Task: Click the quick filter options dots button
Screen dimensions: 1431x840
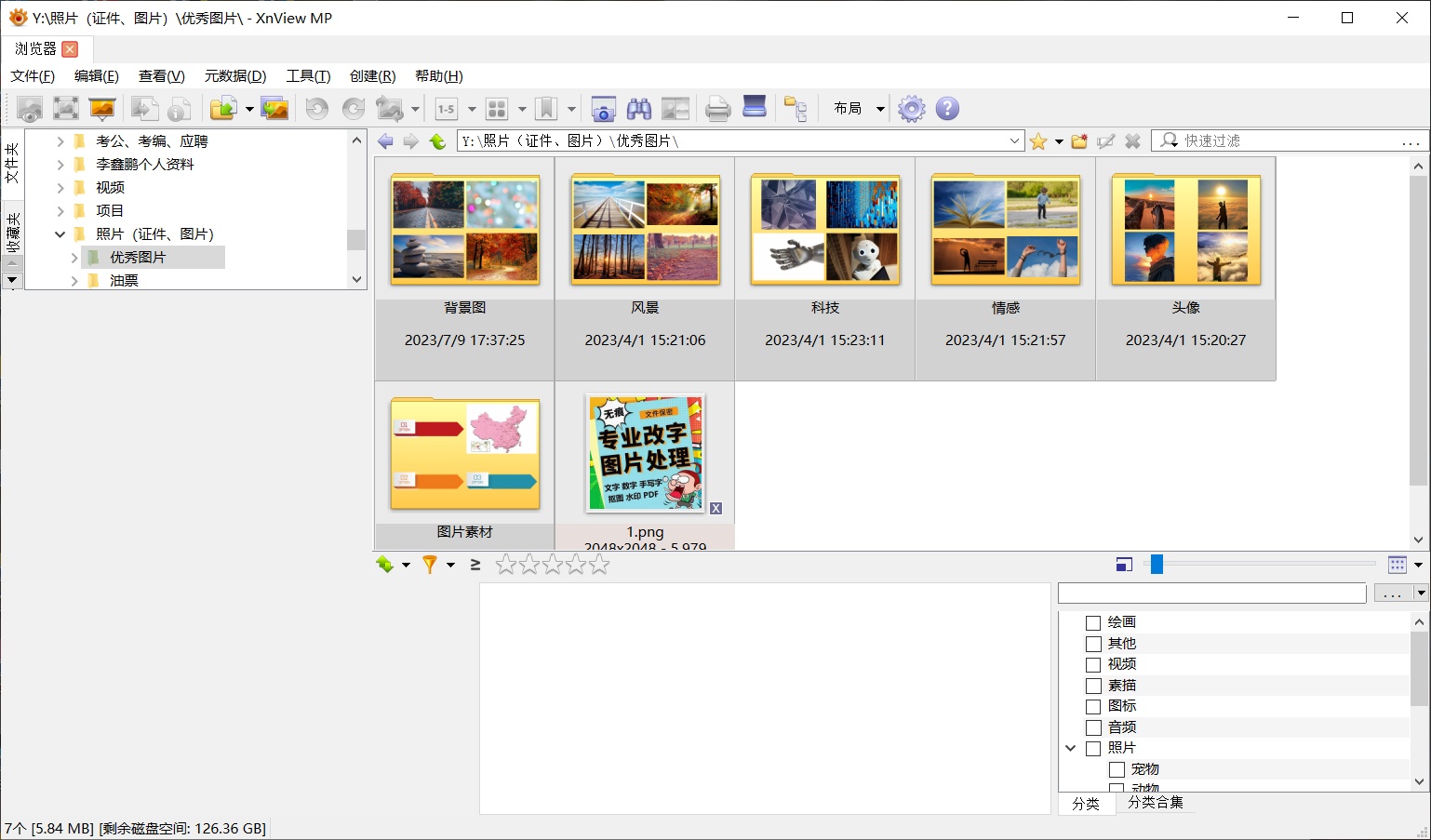Action: click(x=1411, y=141)
